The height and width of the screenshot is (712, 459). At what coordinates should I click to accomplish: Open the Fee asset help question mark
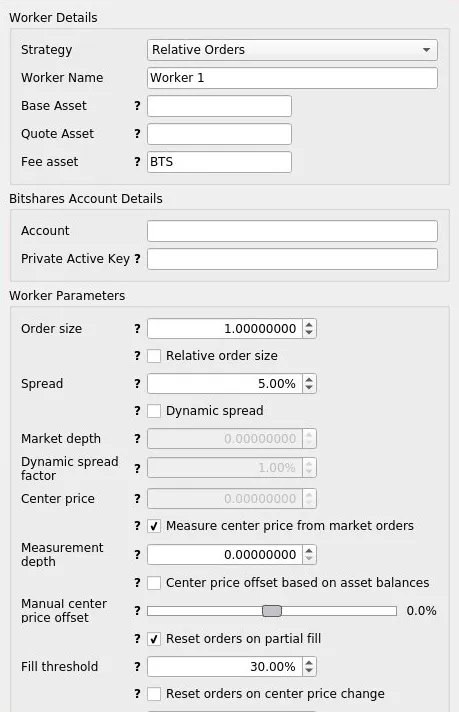coord(137,162)
